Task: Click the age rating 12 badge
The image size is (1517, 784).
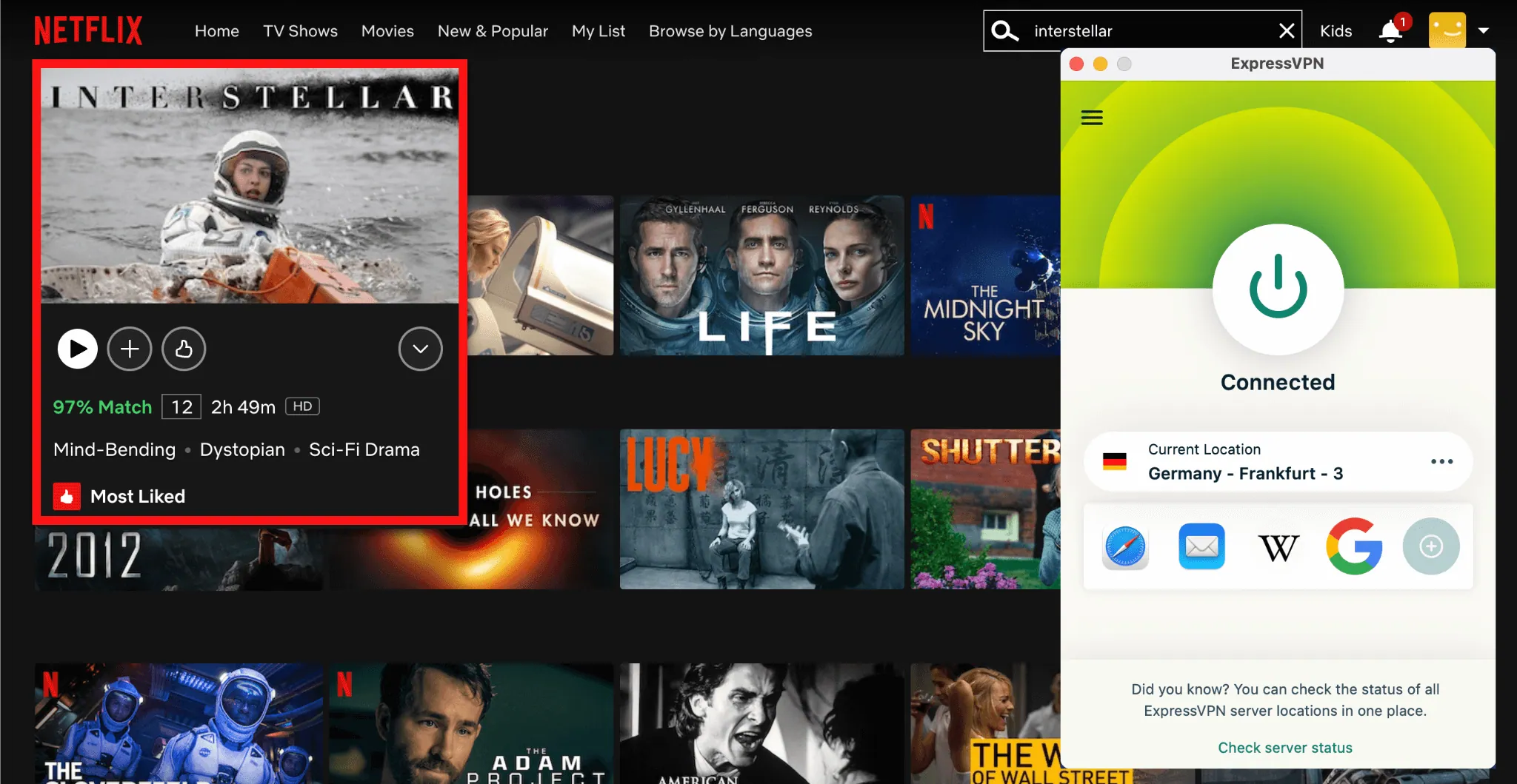Action: [181, 407]
